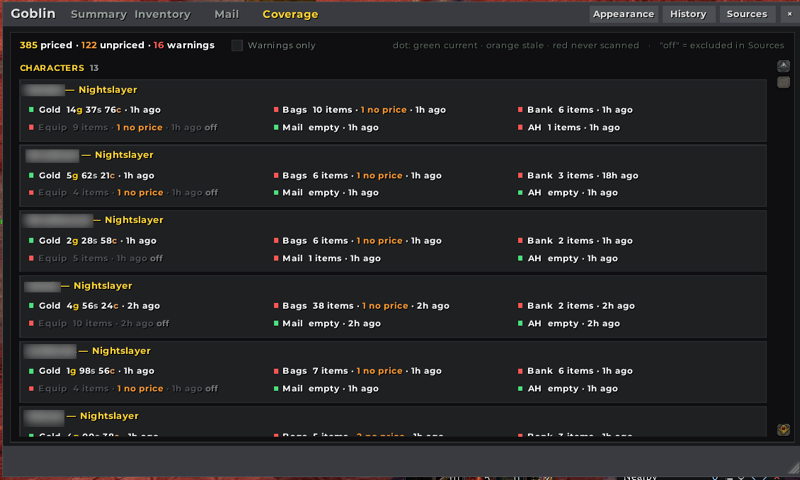Screen dimensions: 800x480
Task: Click the Goblin title text
Action: pos(33,14)
